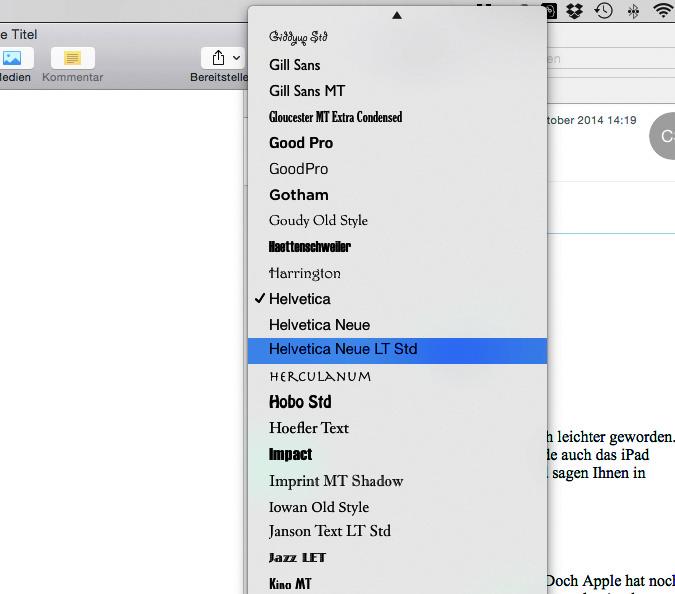Select the Hobo Std font
This screenshot has height=594, width=675.
click(x=397, y=402)
